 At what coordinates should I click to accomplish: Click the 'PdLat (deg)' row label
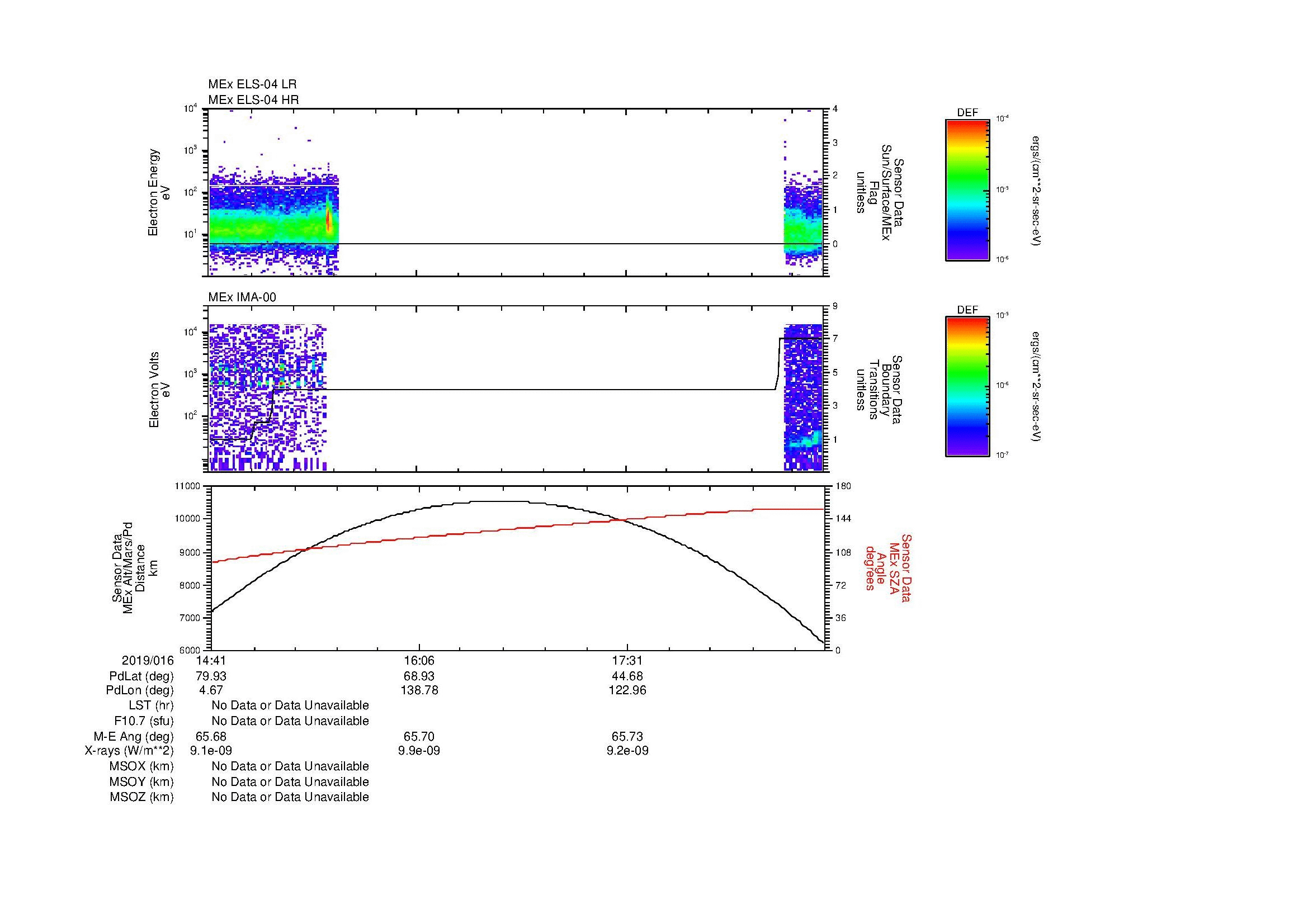click(141, 676)
